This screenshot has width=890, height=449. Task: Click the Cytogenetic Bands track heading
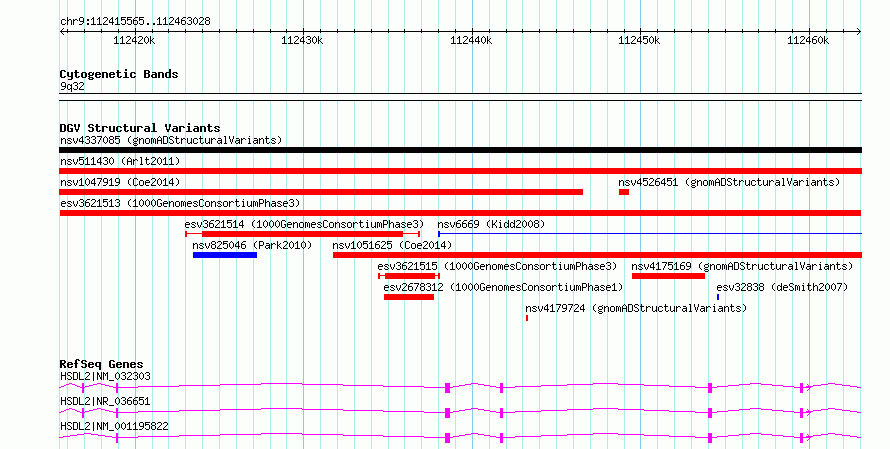(x=119, y=74)
